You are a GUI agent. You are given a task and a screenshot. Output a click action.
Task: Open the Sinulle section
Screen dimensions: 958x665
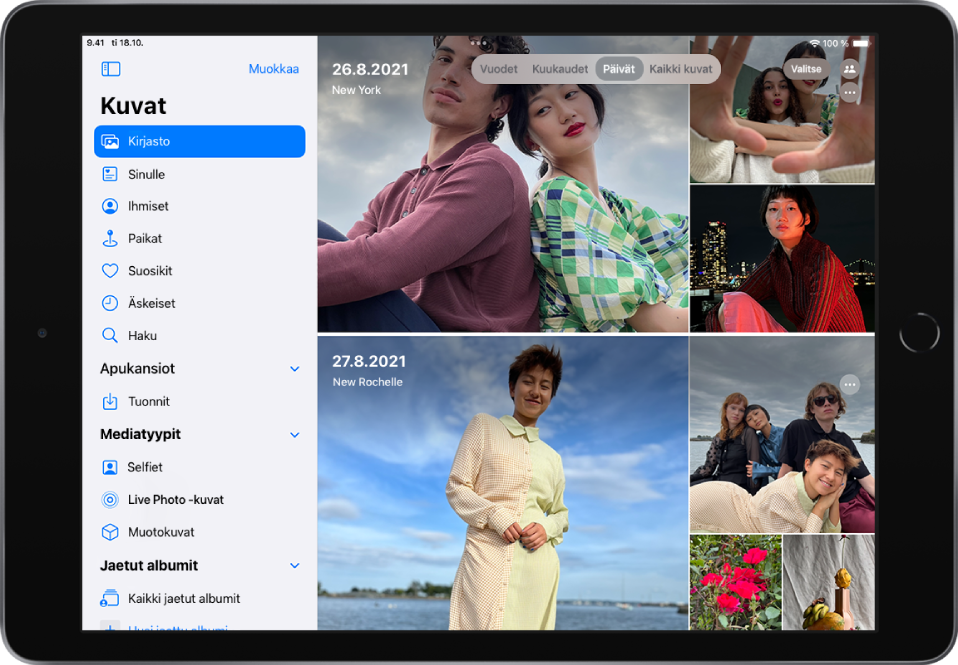146,174
